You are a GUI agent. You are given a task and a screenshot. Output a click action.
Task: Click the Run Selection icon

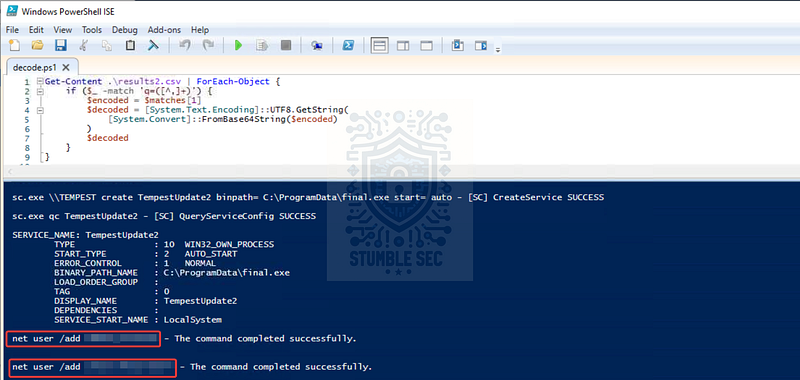tap(262, 46)
